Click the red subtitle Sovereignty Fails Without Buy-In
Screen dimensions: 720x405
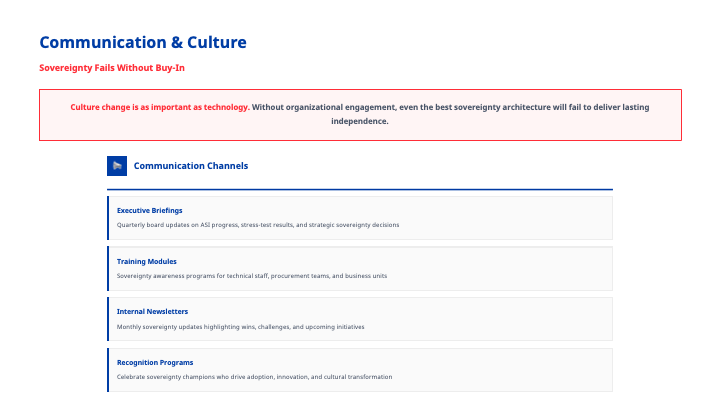click(112, 68)
